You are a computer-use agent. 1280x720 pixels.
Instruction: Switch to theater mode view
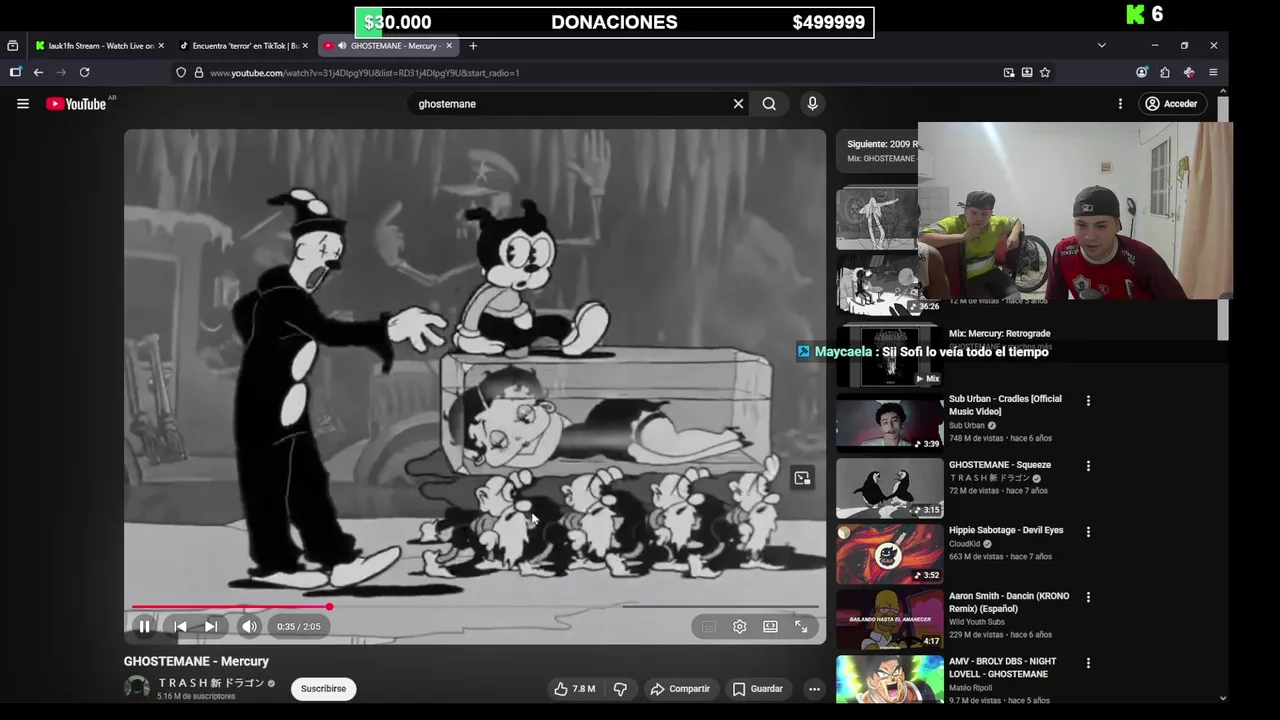pyautogui.click(x=770, y=627)
